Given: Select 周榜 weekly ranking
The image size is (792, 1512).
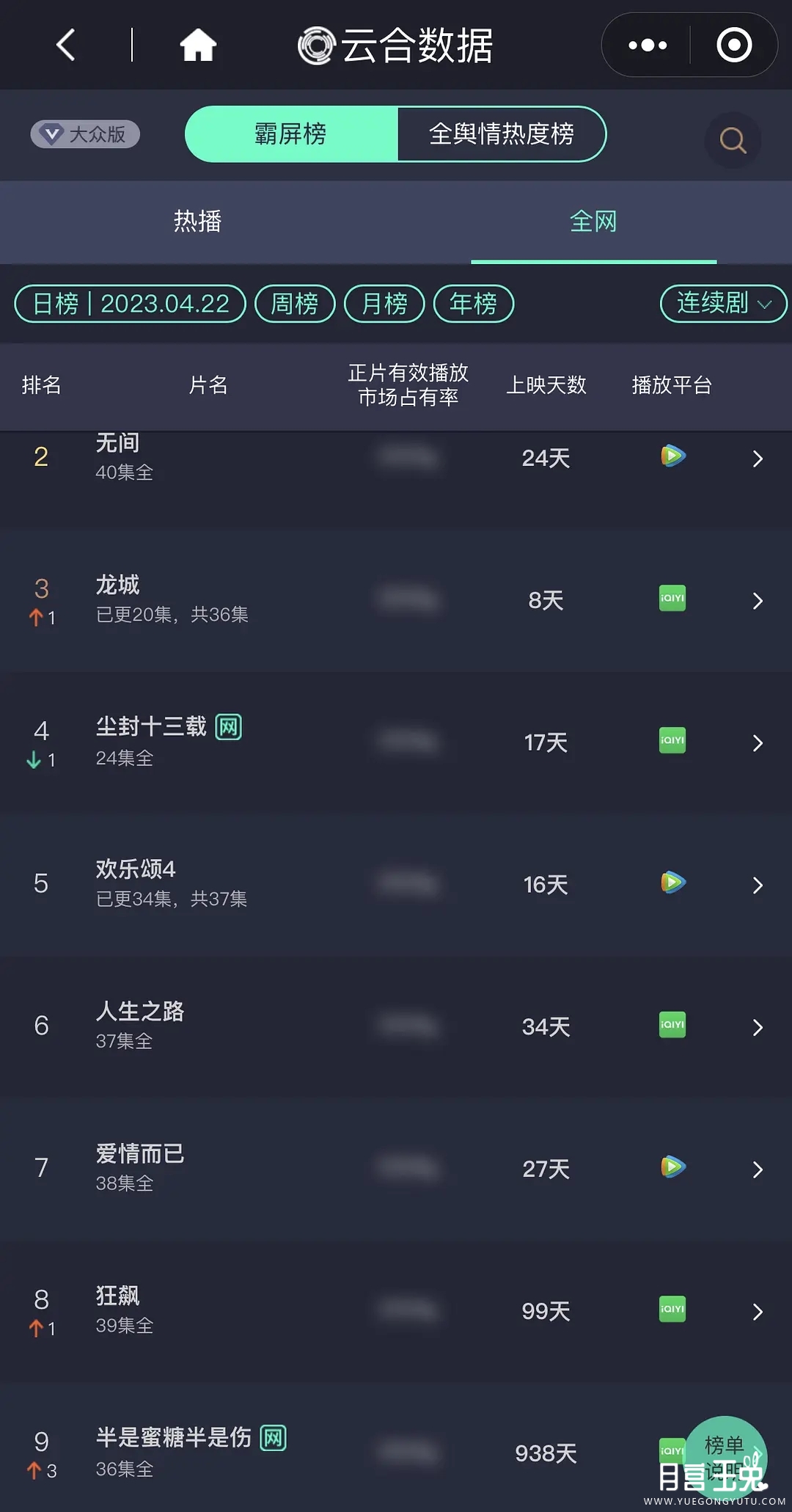Looking at the screenshot, I should [295, 304].
